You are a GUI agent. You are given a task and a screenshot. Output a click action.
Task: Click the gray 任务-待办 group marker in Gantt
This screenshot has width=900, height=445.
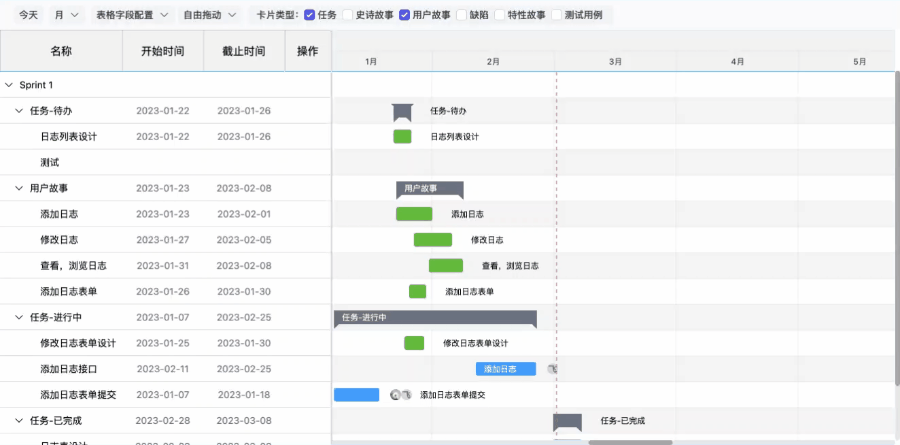[402, 111]
